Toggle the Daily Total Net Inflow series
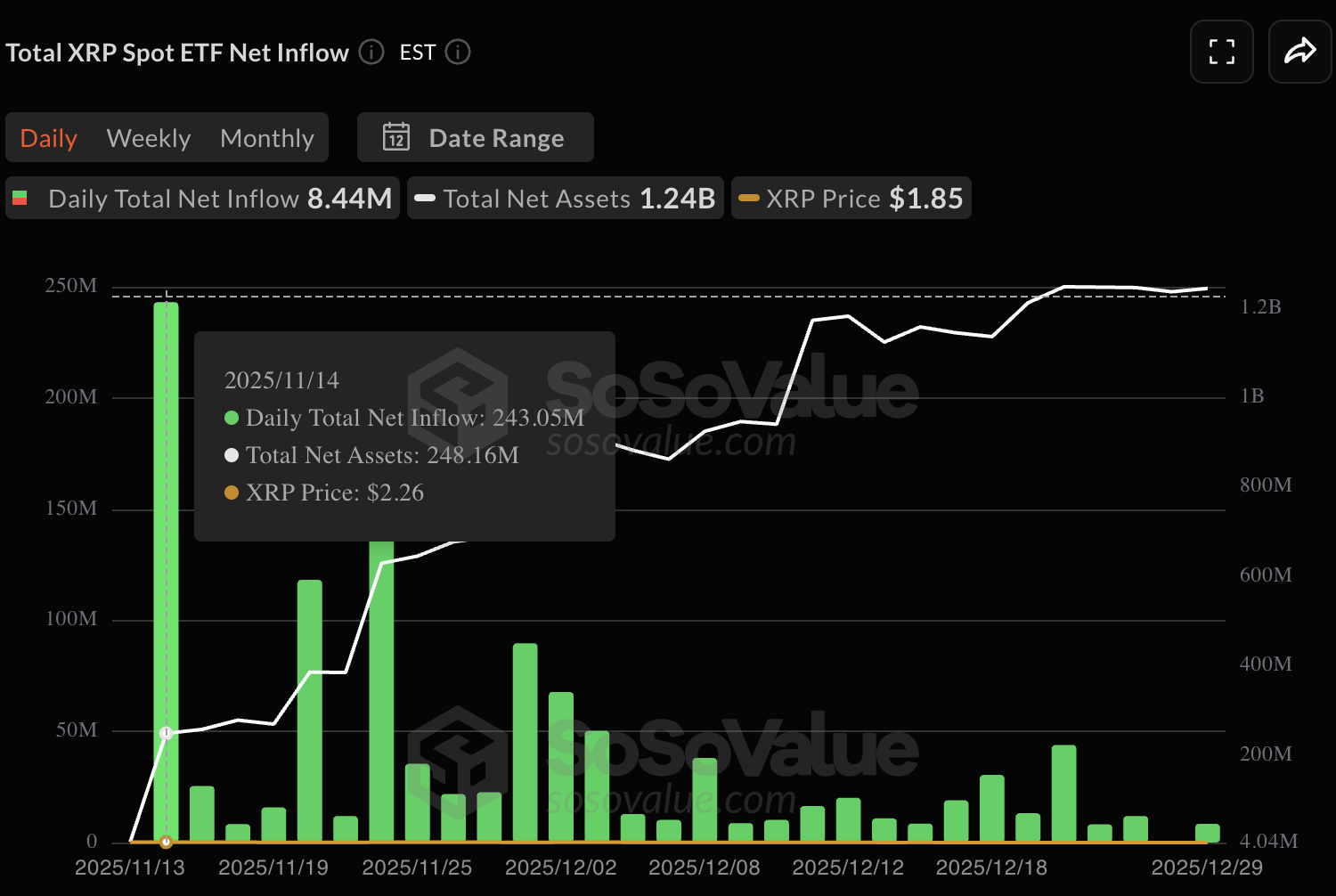Viewport: 1336px width, 896px height. [201, 198]
